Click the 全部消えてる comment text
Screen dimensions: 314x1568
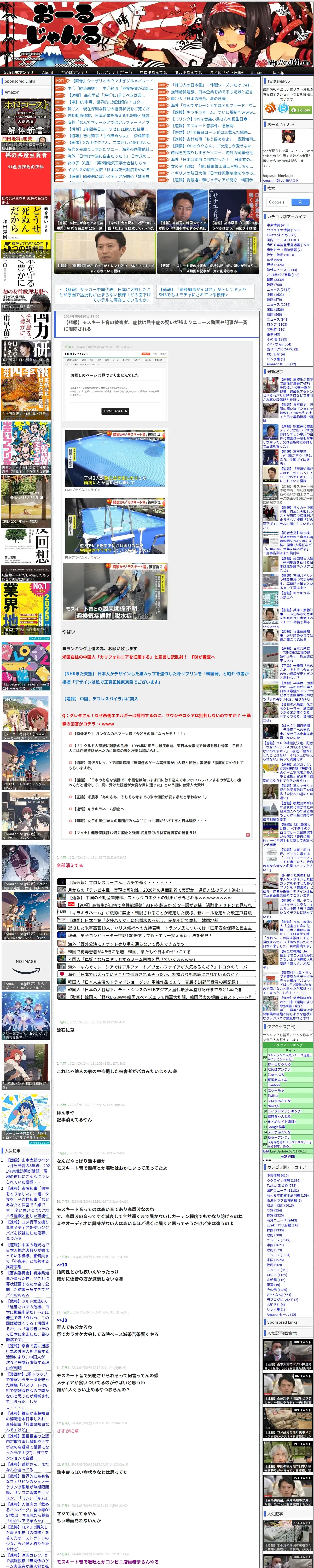tap(69, 865)
